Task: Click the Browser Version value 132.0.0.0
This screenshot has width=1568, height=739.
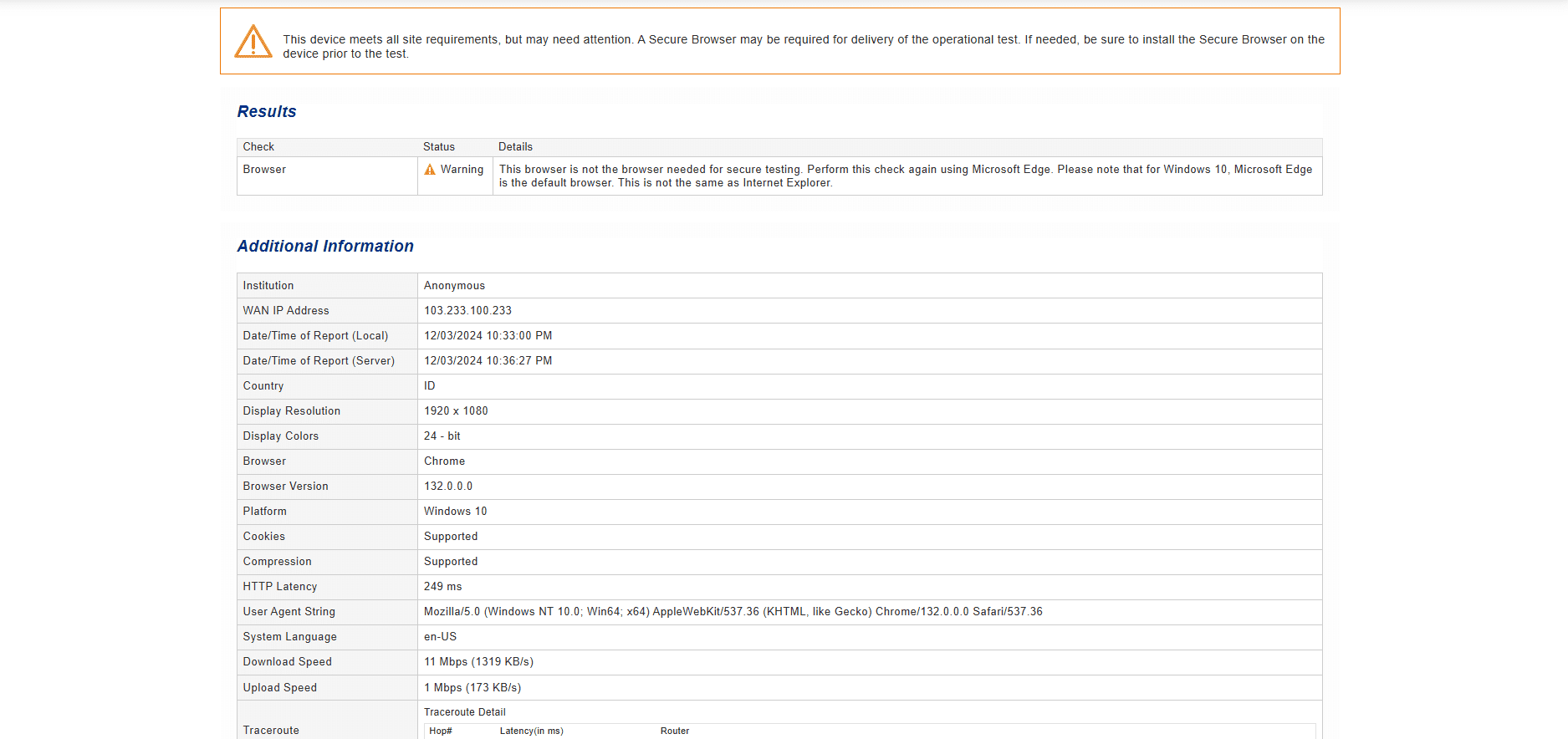Action: pos(448,487)
